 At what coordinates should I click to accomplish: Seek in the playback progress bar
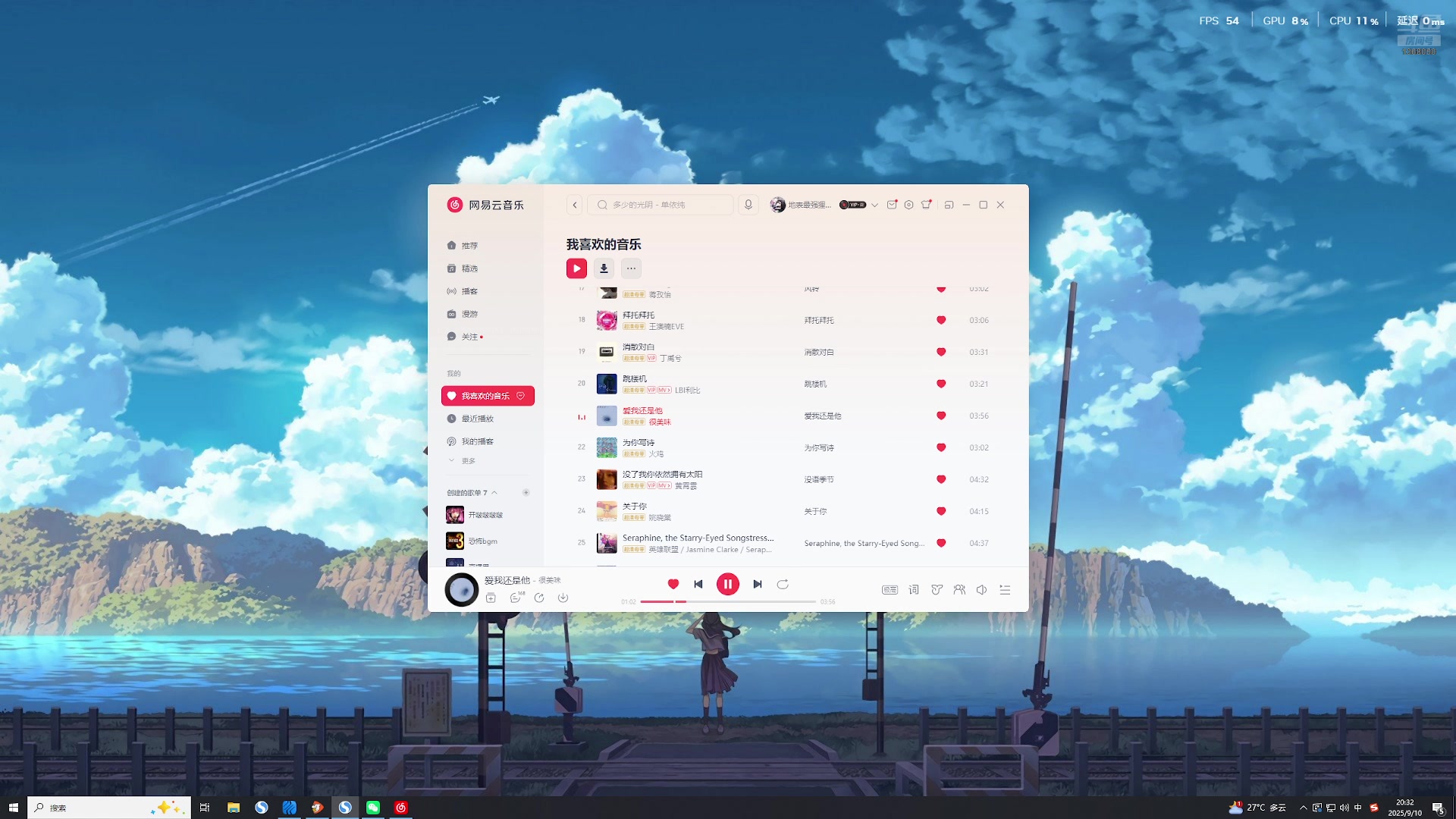(728, 601)
